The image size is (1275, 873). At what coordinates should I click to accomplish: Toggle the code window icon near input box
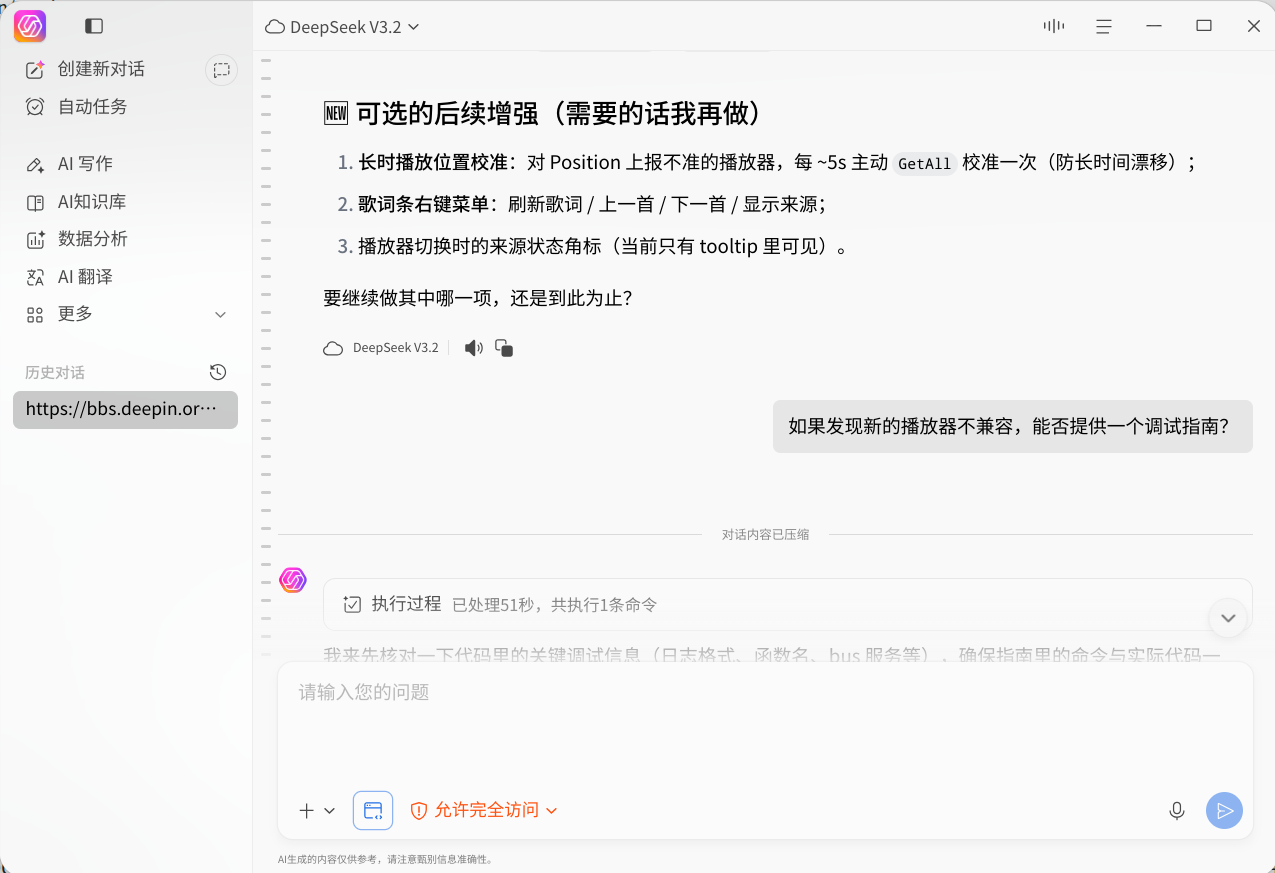373,810
